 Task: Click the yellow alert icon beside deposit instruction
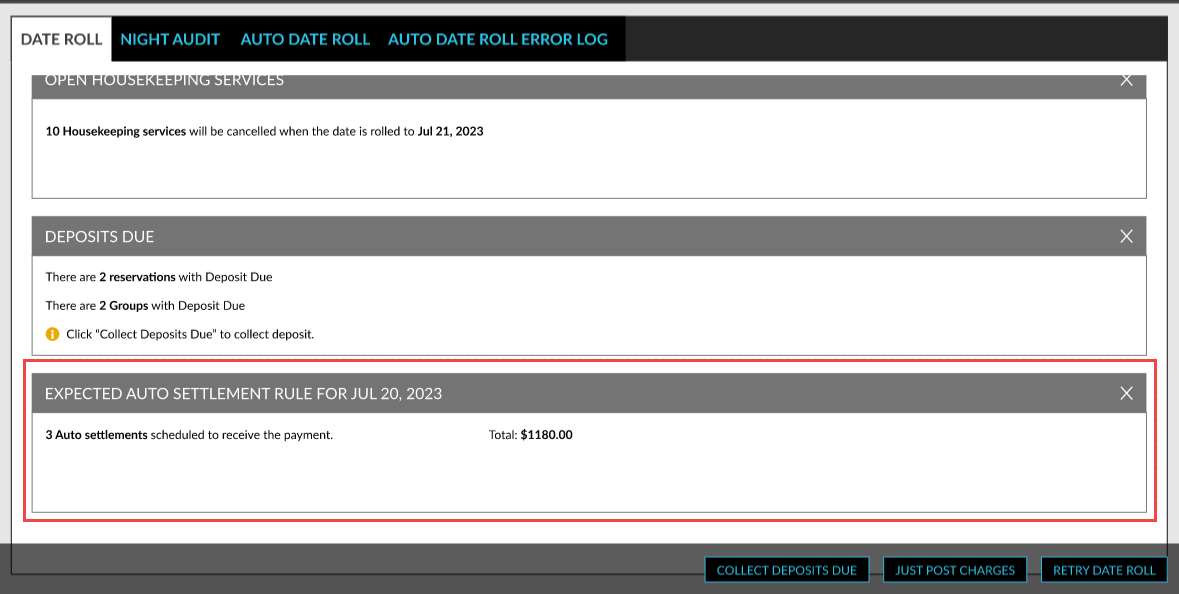pyautogui.click(x=51, y=333)
